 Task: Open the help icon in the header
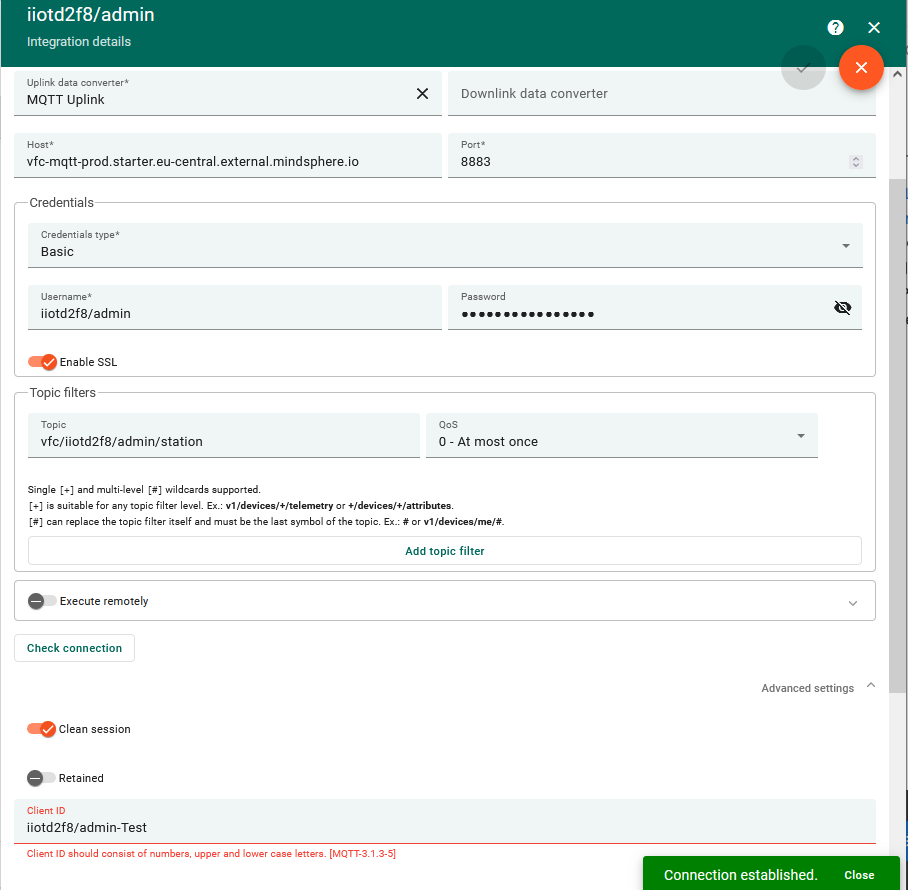835,27
